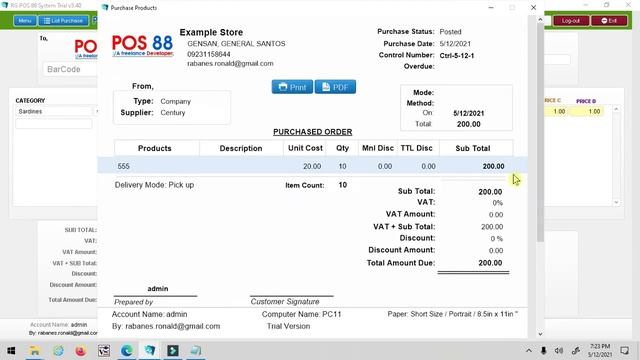Select the 555 product row in the purchase table
The width and height of the screenshot is (640, 360).
coord(312,166)
